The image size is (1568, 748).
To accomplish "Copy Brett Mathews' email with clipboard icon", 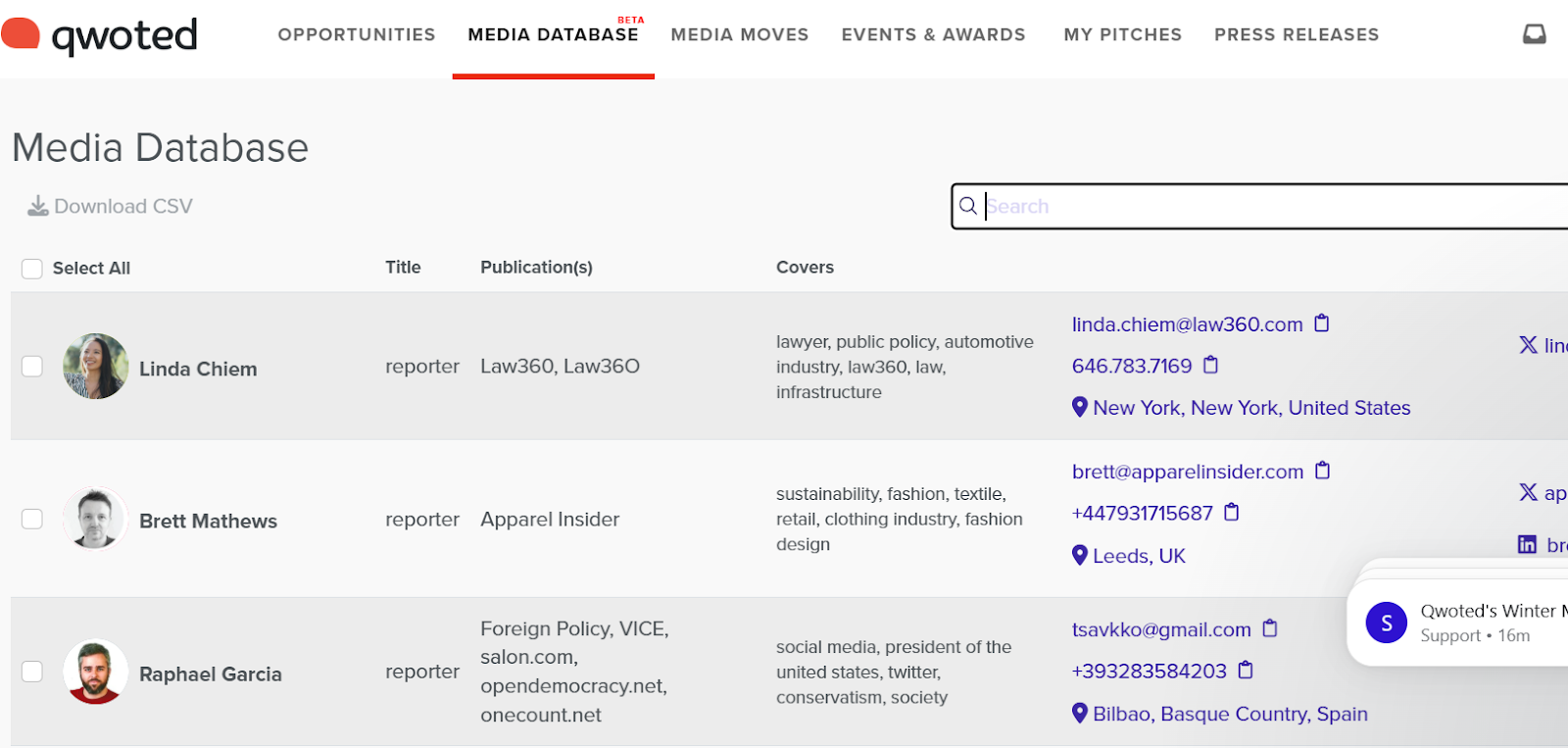I will pos(1322,471).
